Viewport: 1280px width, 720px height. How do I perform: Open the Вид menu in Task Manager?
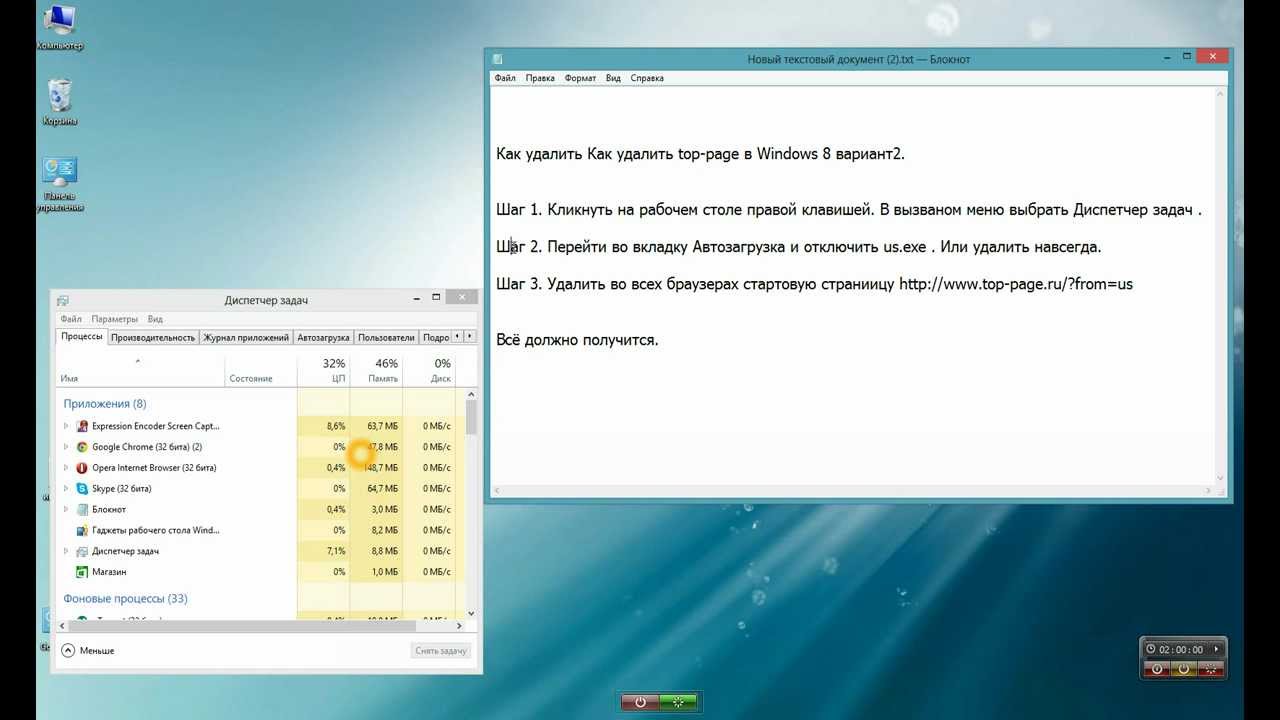click(x=155, y=319)
